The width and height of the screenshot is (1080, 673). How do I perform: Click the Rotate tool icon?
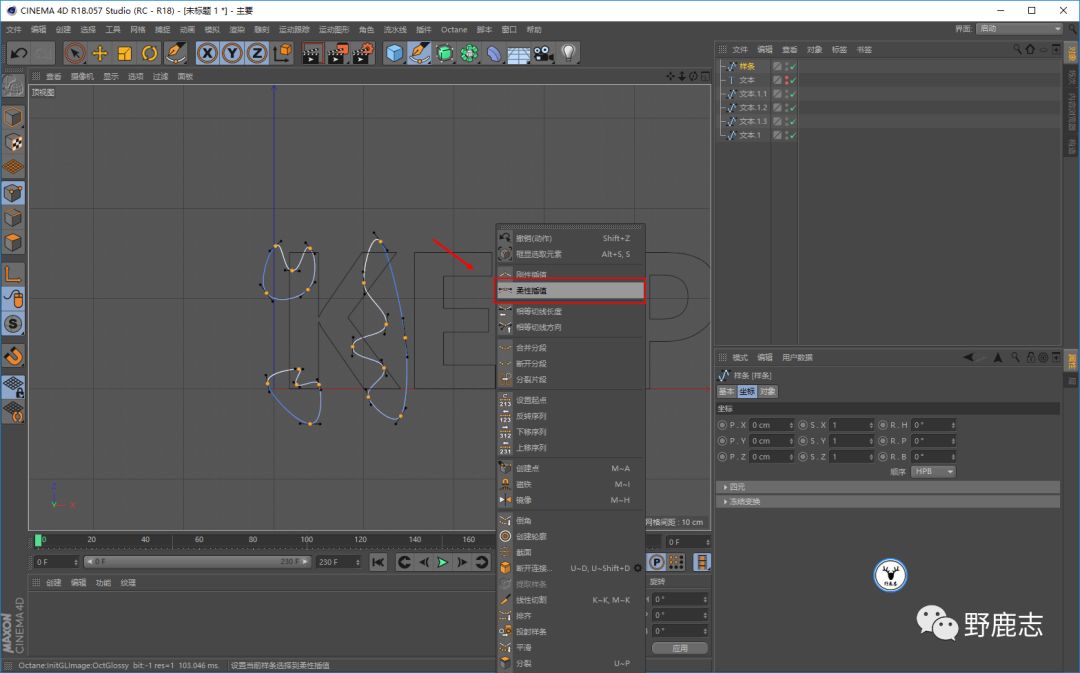(x=150, y=53)
